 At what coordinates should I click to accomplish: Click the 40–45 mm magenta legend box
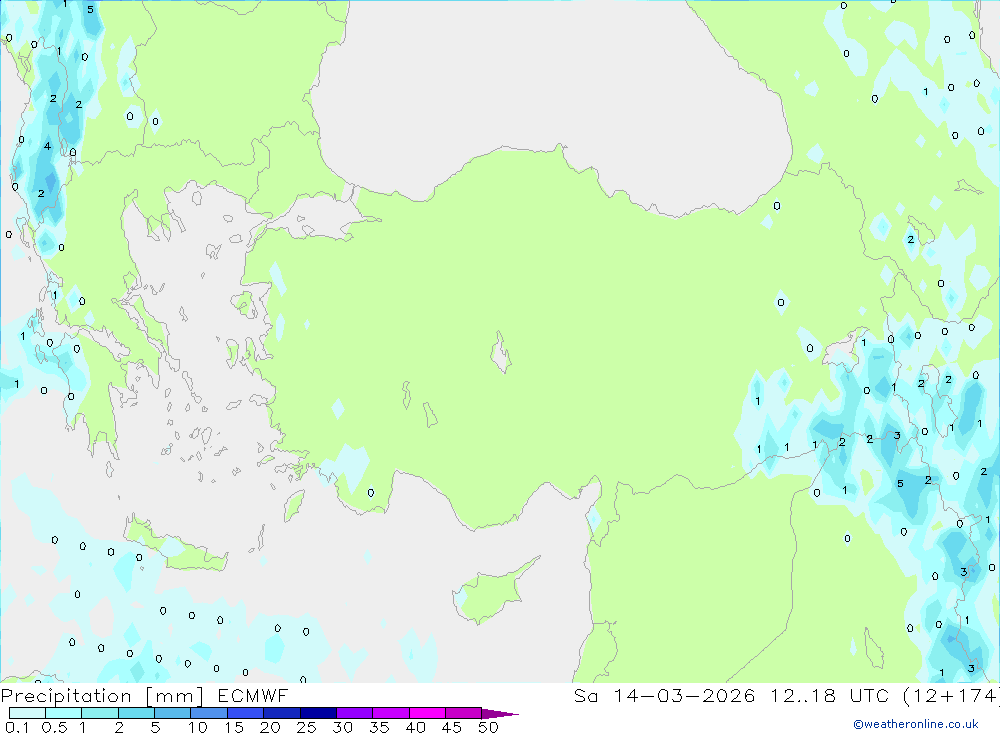click(x=427, y=713)
